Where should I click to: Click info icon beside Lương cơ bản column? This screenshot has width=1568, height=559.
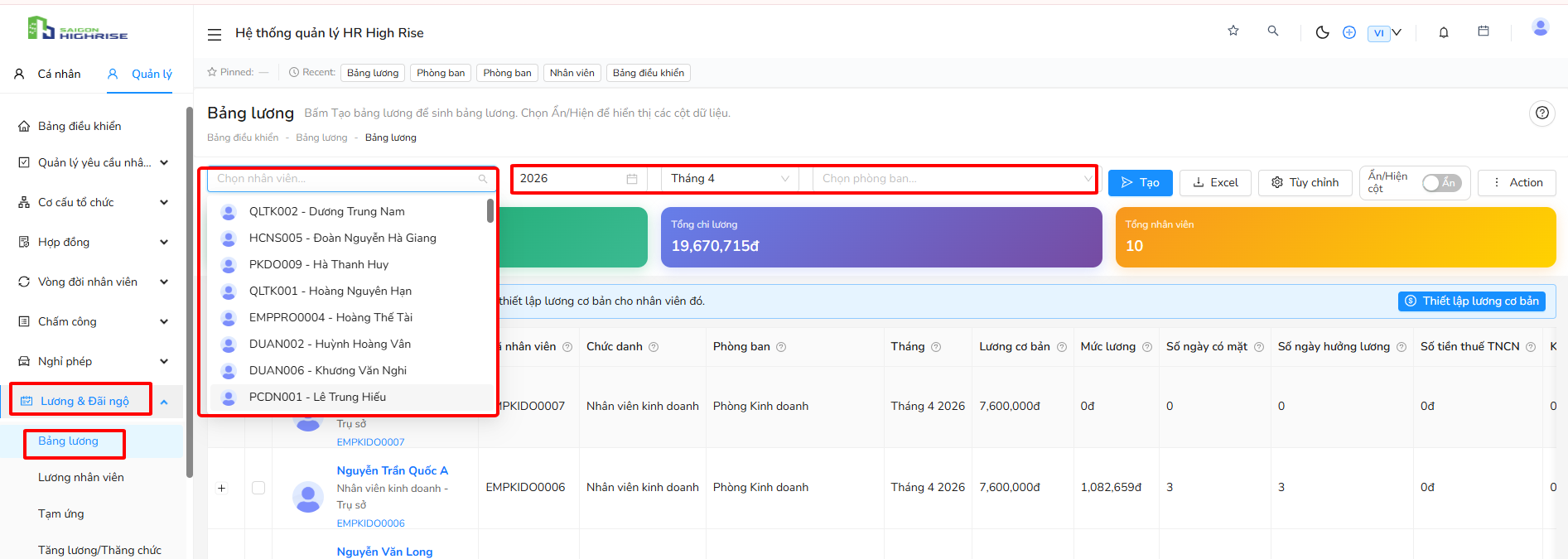coord(1062,347)
